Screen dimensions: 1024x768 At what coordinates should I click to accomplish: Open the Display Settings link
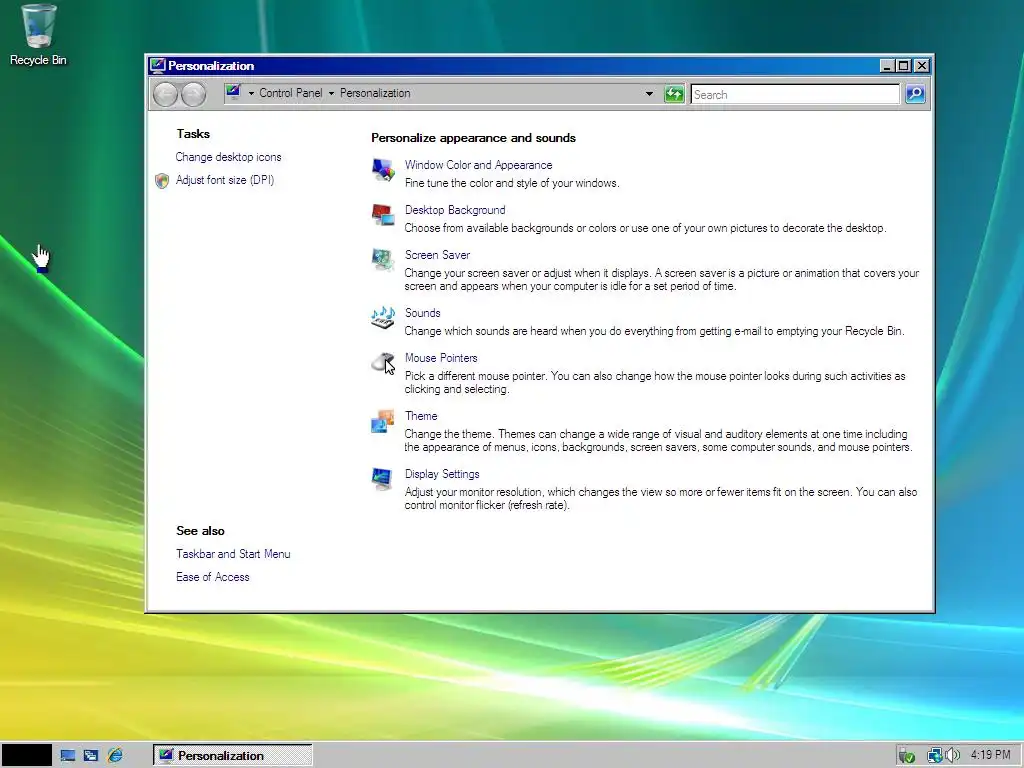click(441, 475)
